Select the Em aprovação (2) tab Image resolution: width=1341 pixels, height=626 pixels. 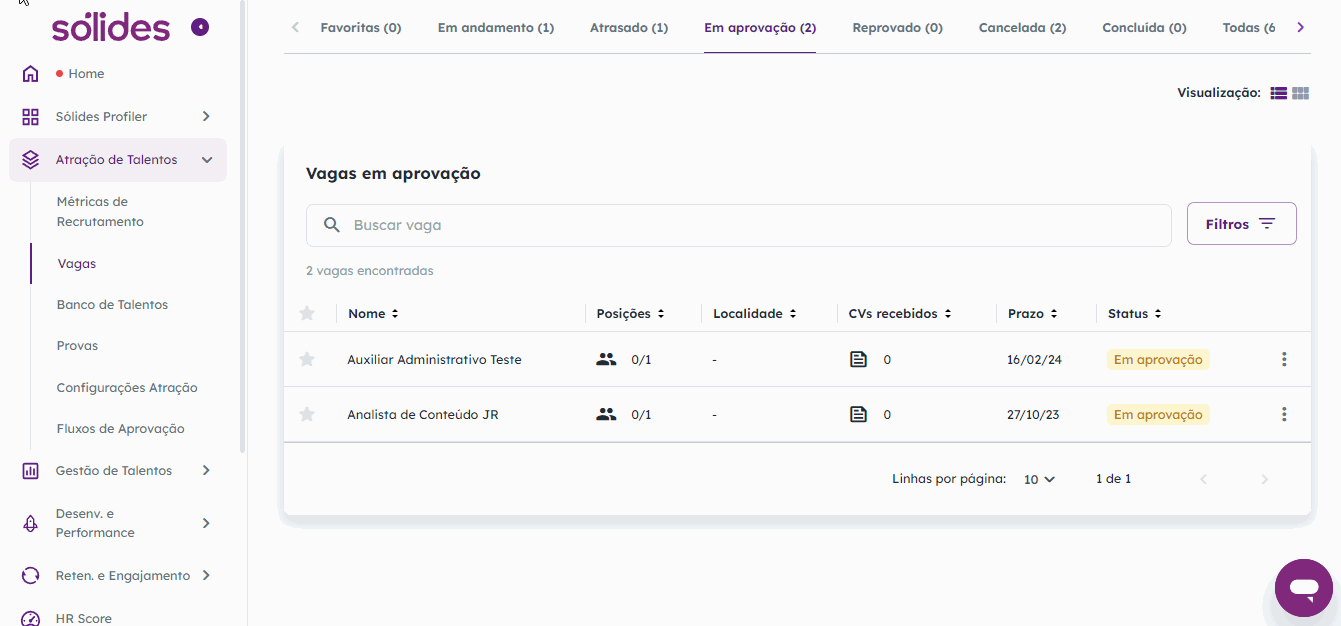760,28
